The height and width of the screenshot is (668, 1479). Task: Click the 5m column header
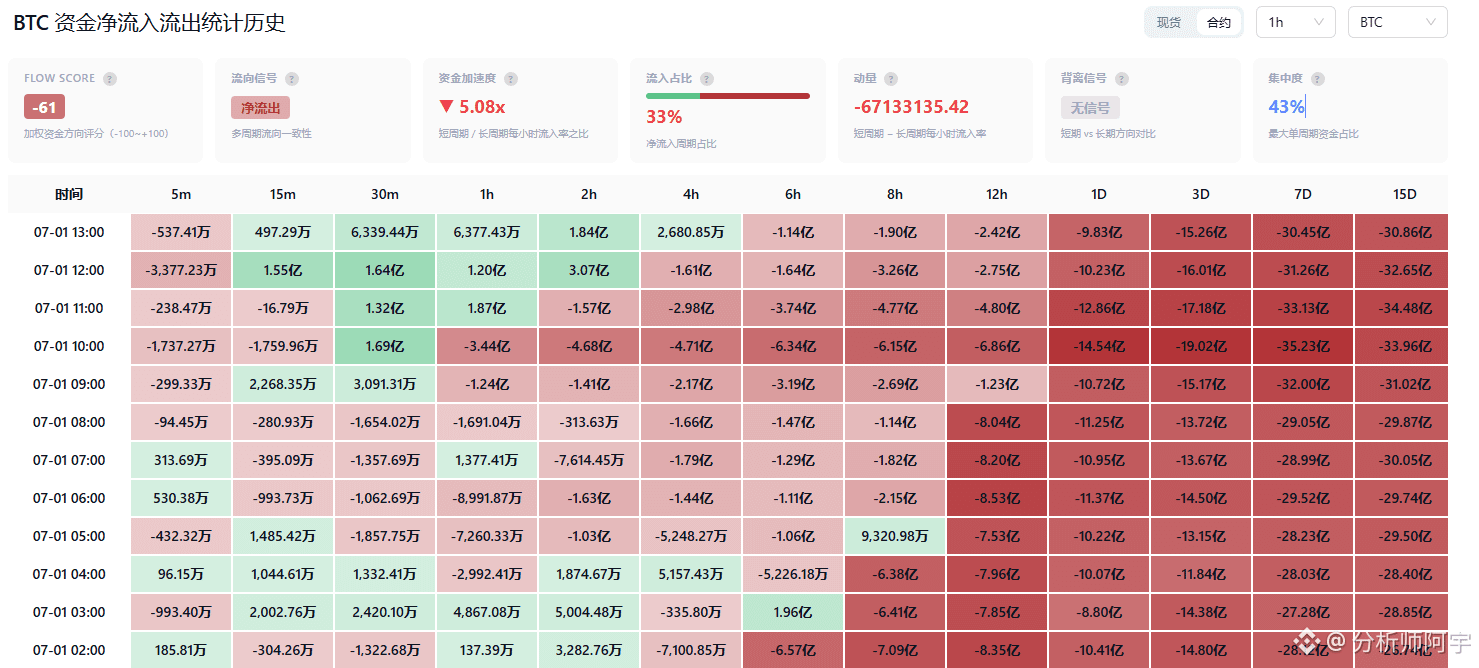(x=181, y=194)
